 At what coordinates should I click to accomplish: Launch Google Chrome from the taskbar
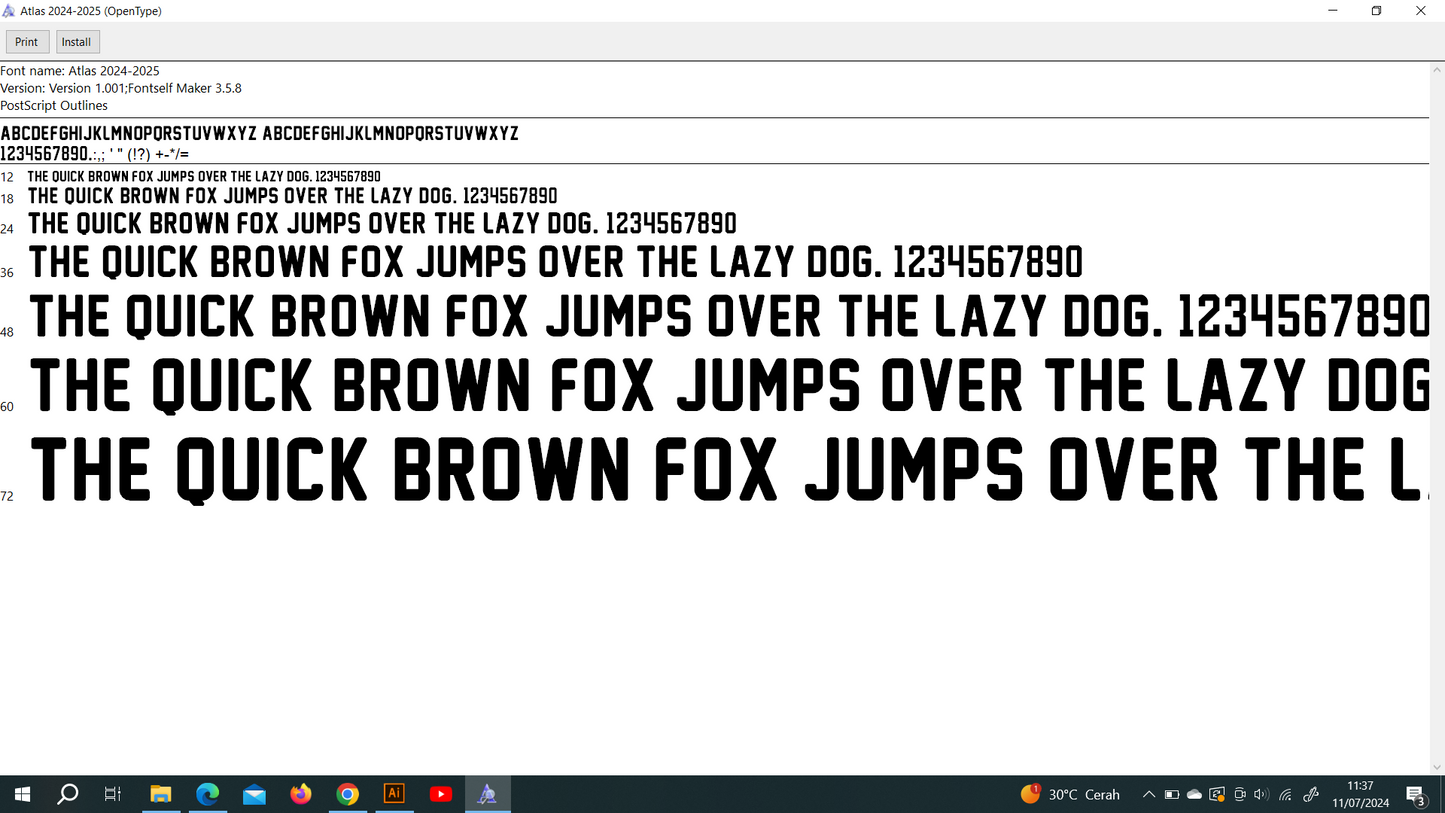click(347, 794)
